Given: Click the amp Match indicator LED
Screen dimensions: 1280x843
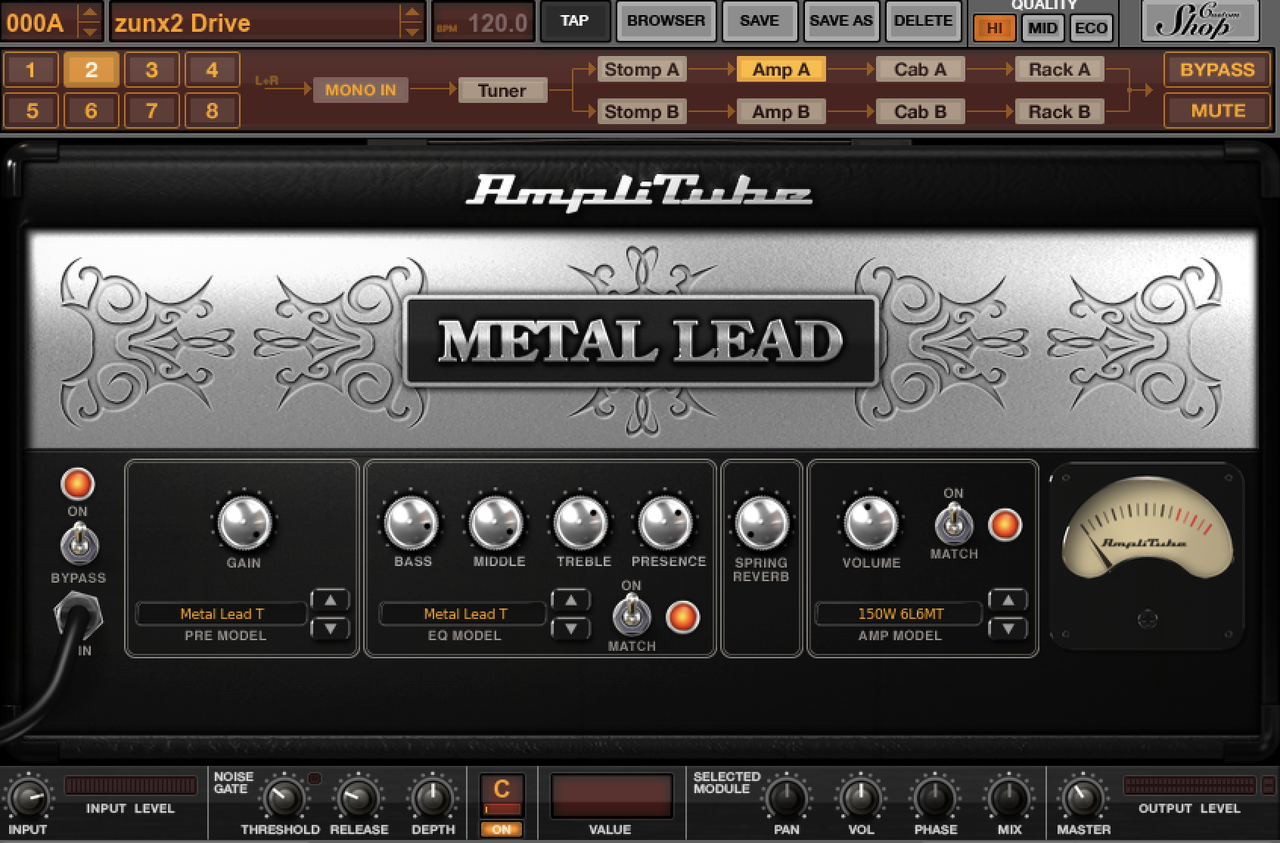Looking at the screenshot, I should [x=1005, y=524].
